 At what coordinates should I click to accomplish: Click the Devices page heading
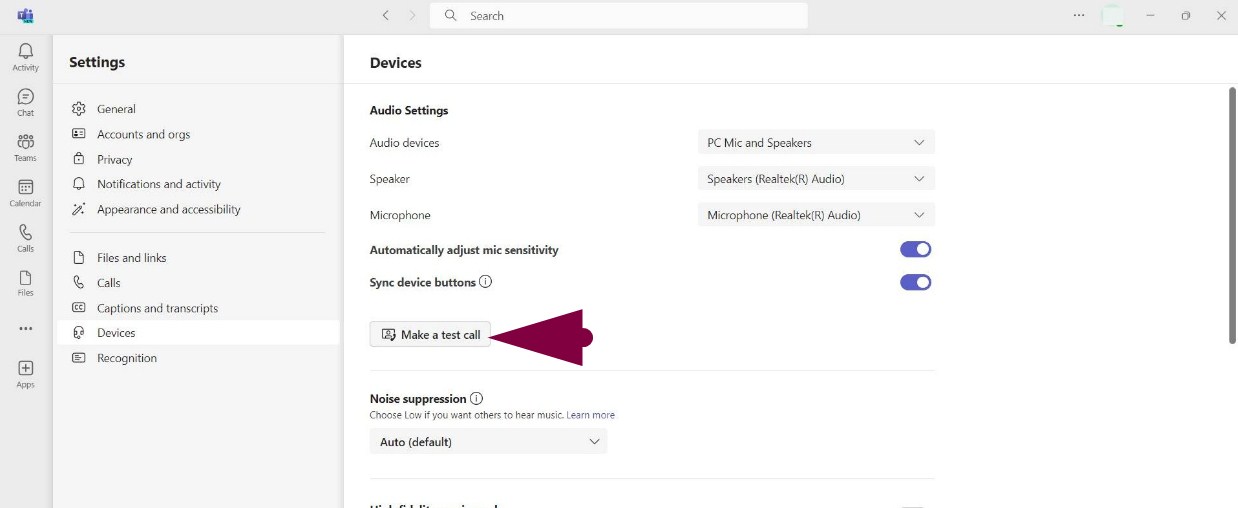click(396, 63)
